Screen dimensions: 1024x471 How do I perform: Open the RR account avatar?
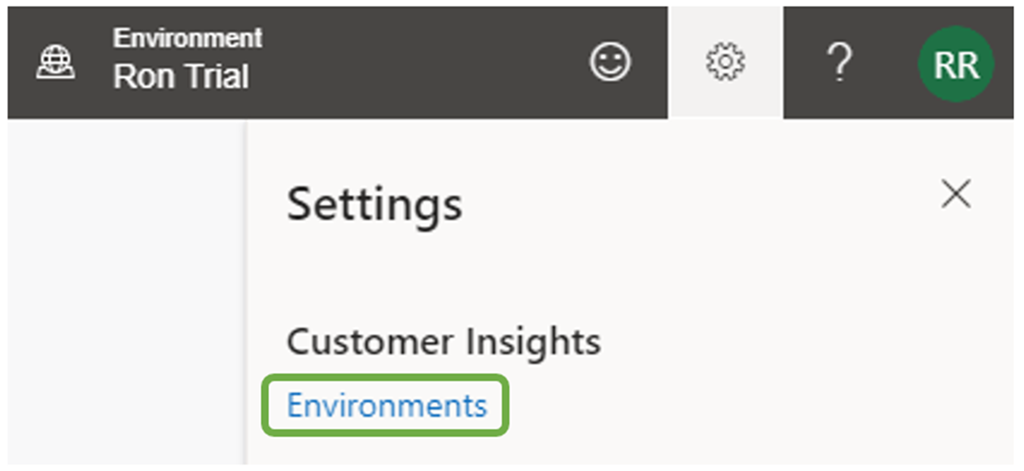point(955,64)
